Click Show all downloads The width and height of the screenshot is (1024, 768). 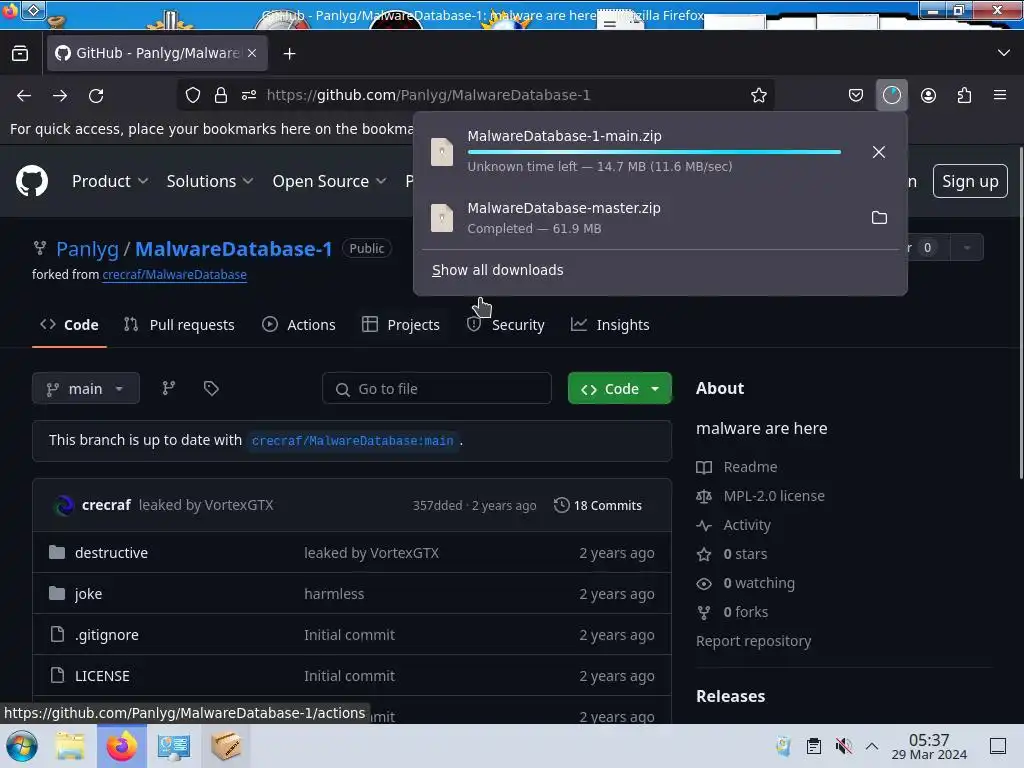click(498, 270)
